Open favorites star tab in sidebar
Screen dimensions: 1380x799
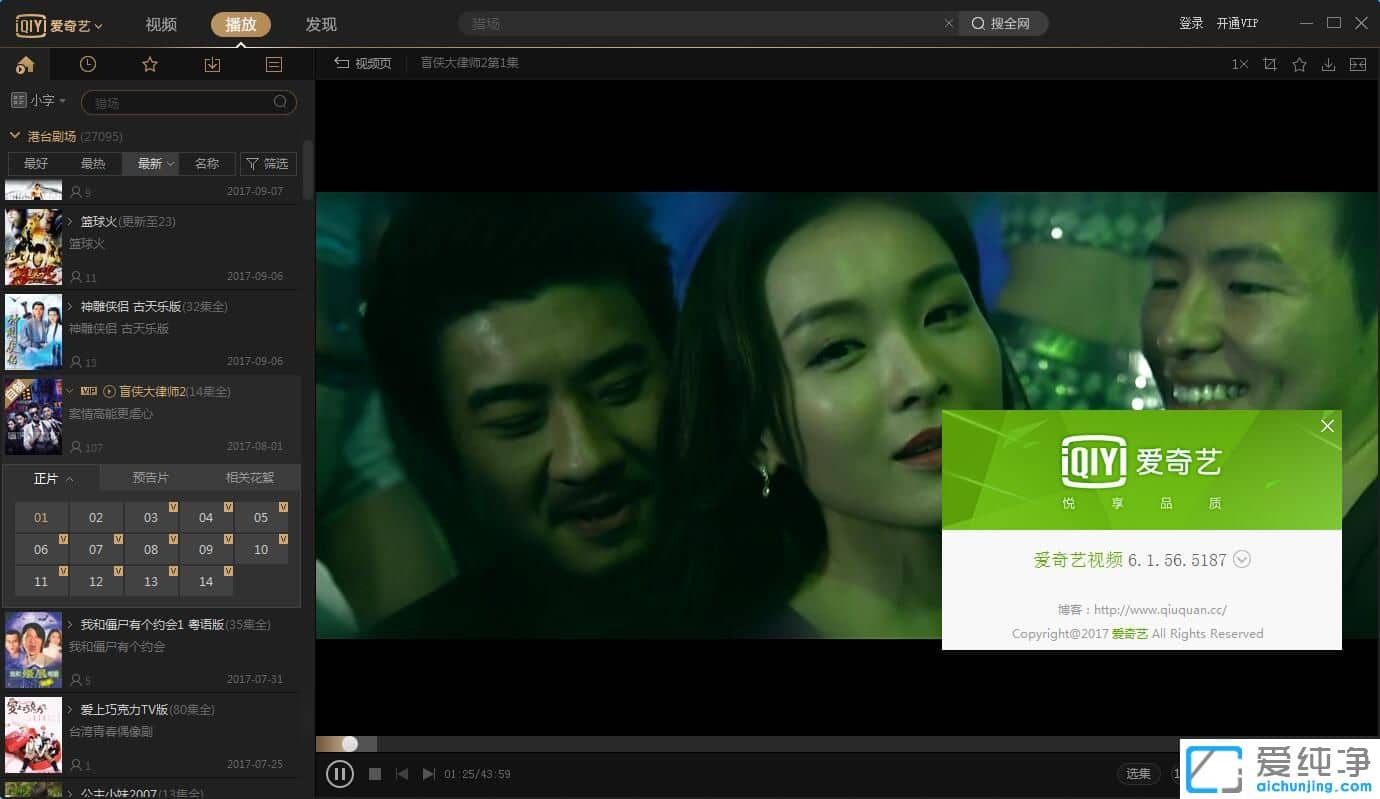[150, 64]
